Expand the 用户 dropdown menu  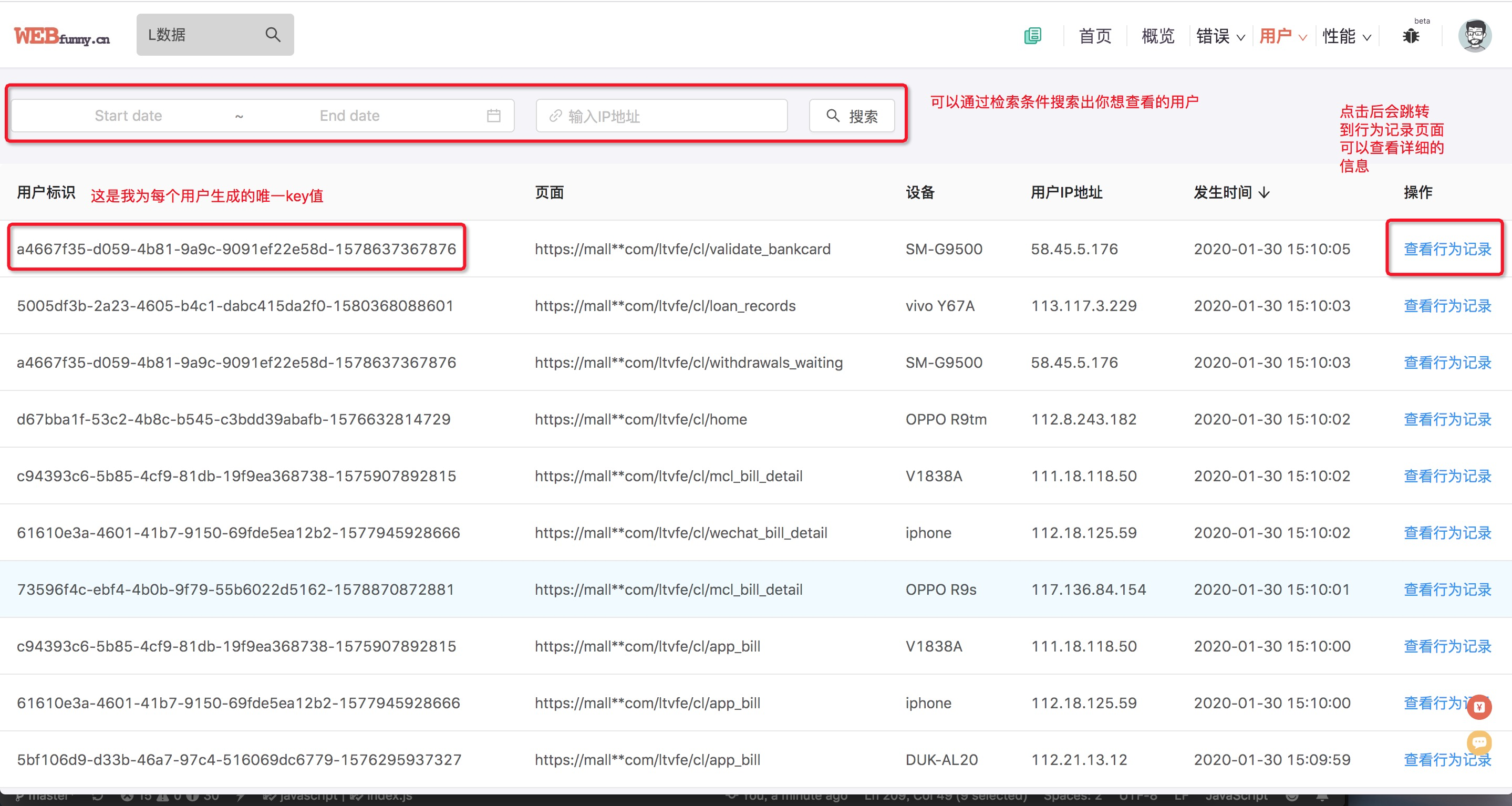click(x=1283, y=36)
